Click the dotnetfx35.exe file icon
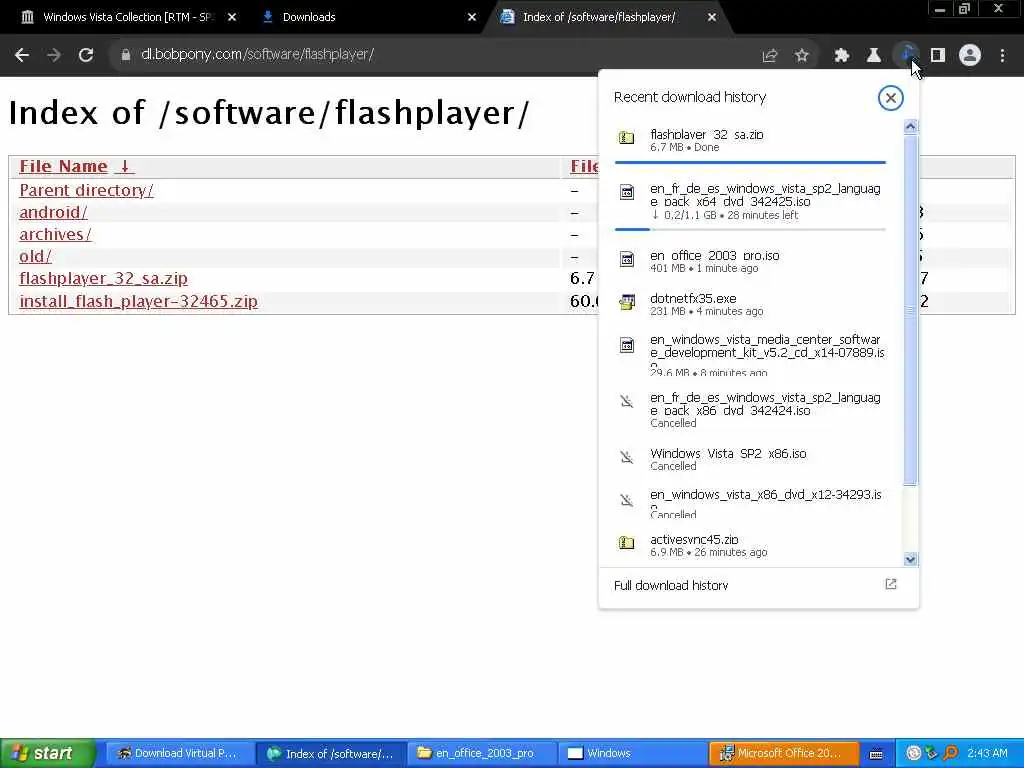The height and width of the screenshot is (768, 1024). (x=626, y=302)
